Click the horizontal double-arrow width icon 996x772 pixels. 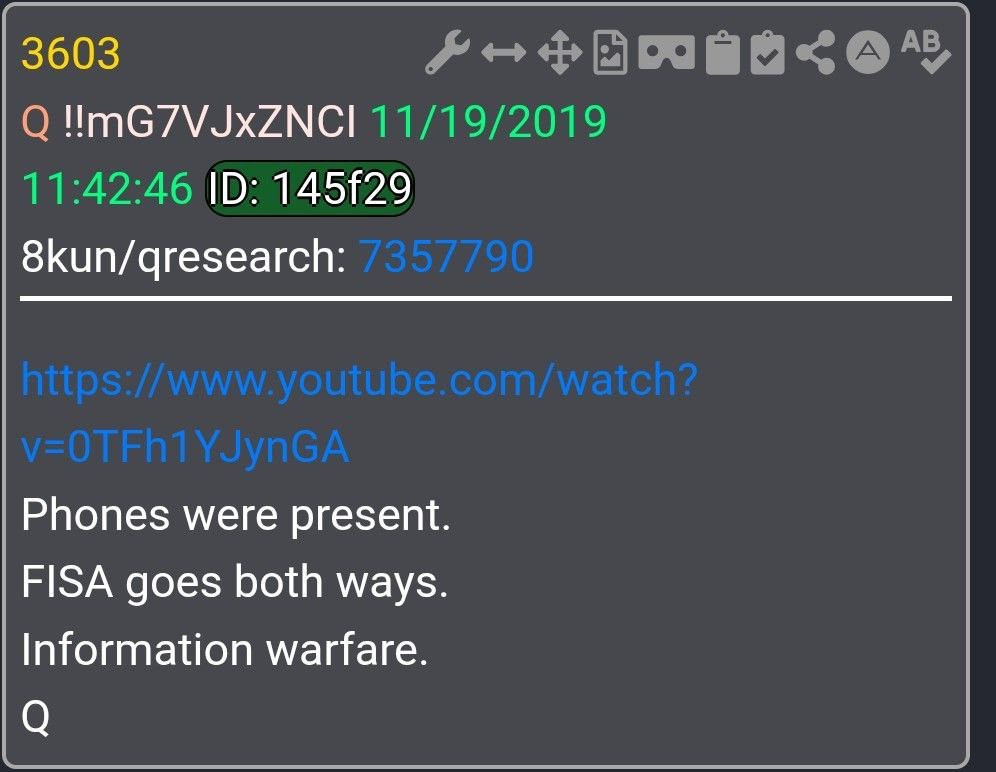[x=504, y=52]
